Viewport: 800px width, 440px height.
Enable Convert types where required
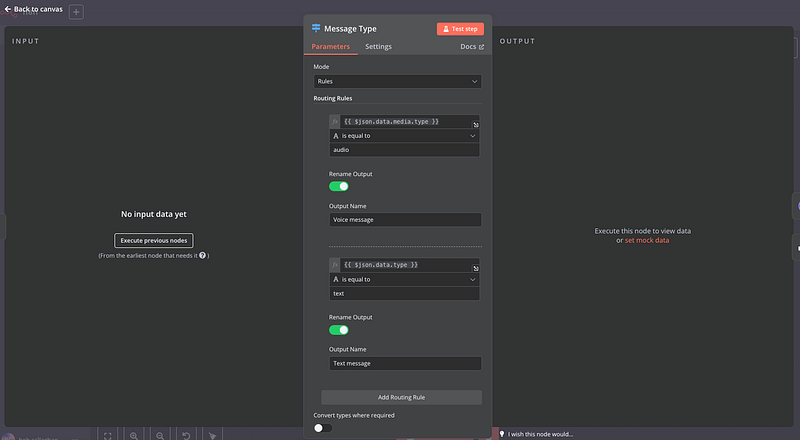322,428
